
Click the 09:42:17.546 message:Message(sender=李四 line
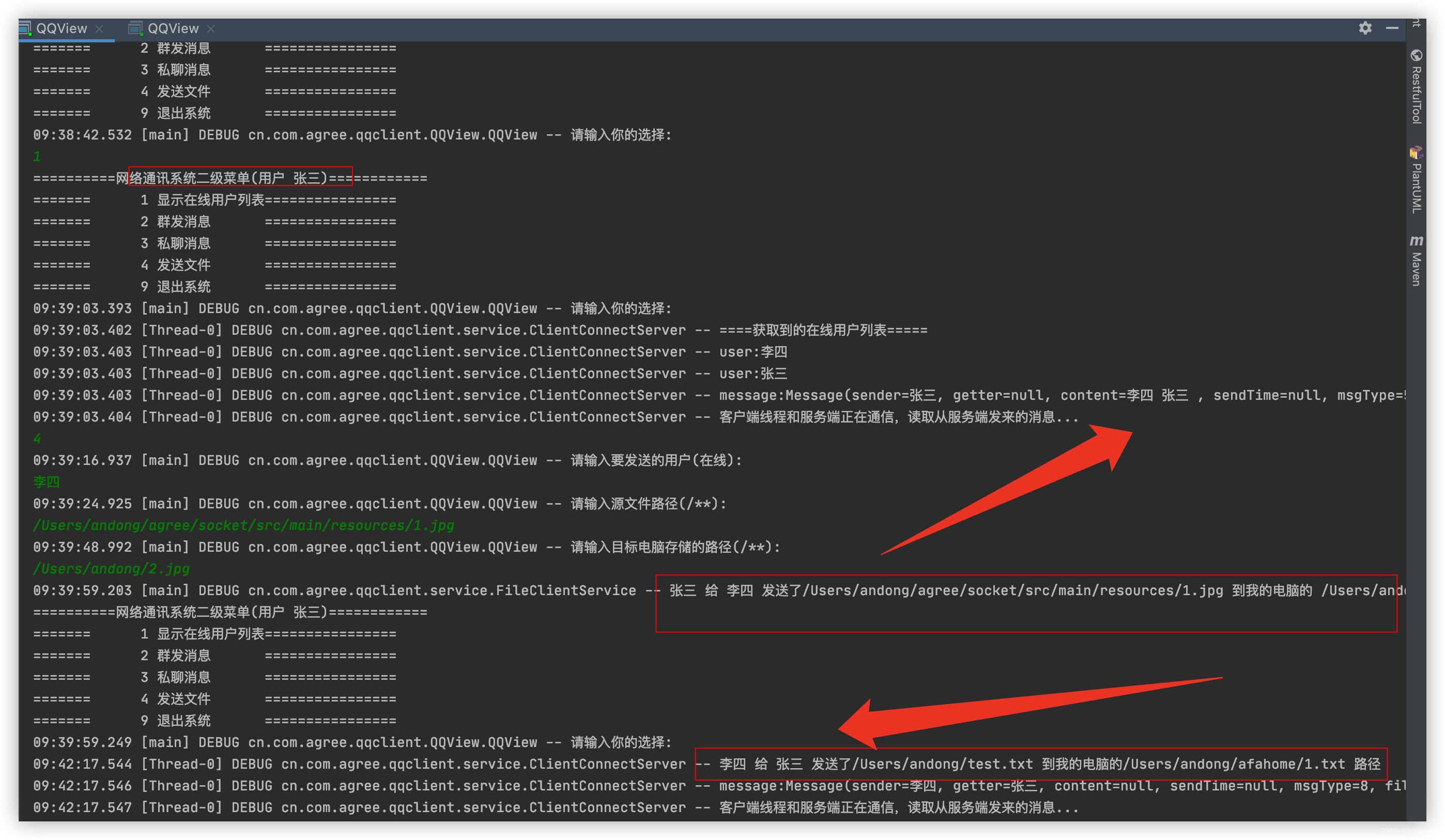click(x=718, y=786)
